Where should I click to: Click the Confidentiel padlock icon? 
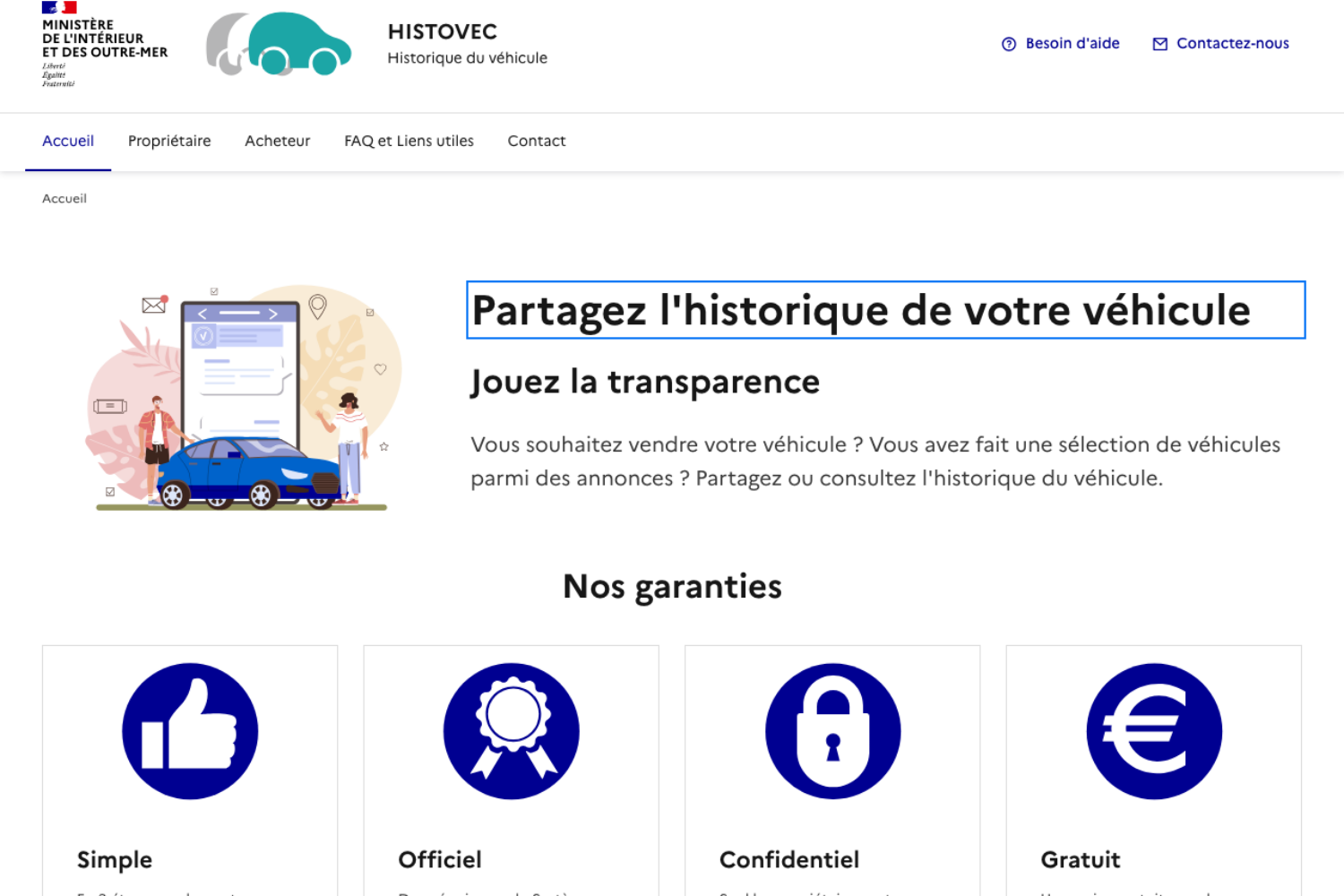coord(833,731)
